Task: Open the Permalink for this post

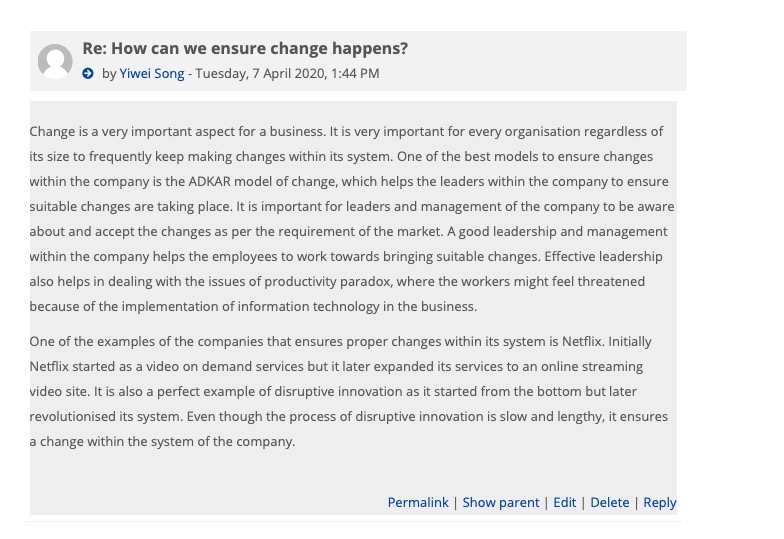Action: (418, 502)
